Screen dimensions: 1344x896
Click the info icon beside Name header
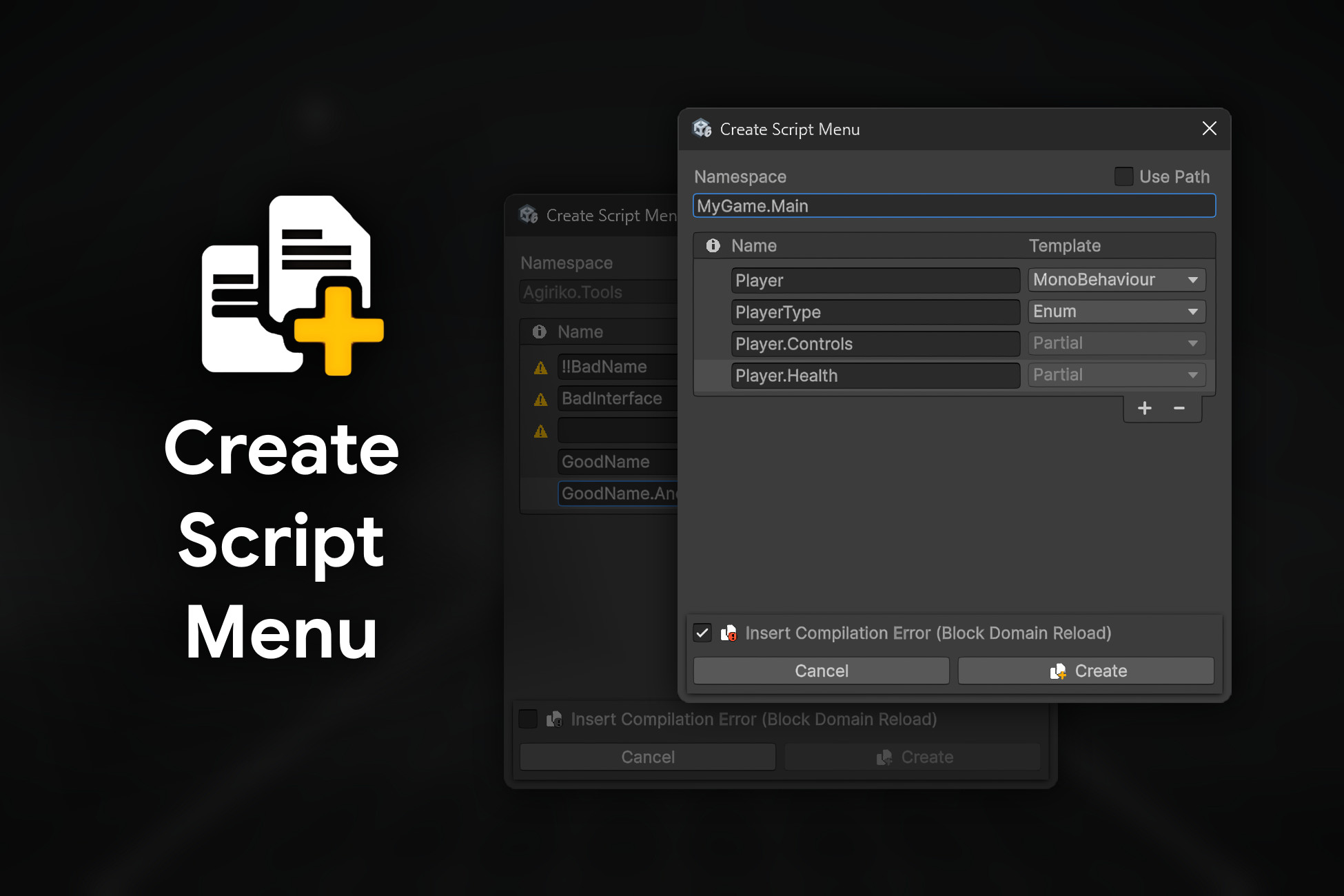pyautogui.click(x=713, y=245)
